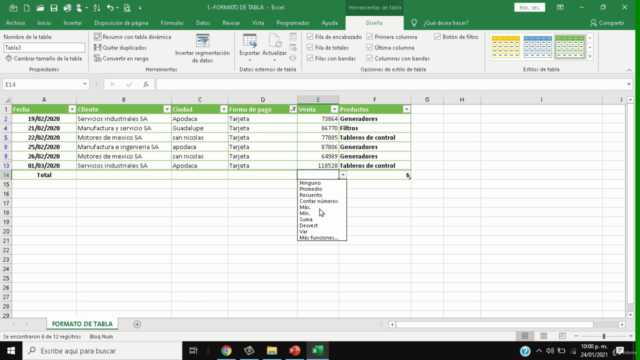
Task: Click the Nombre de la tabla field Tabla3
Action: (x=44, y=48)
